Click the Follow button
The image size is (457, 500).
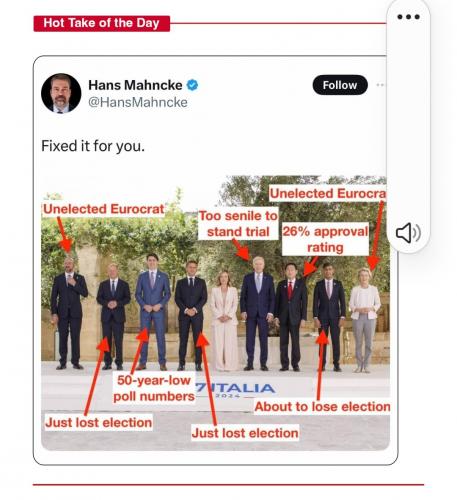point(340,85)
